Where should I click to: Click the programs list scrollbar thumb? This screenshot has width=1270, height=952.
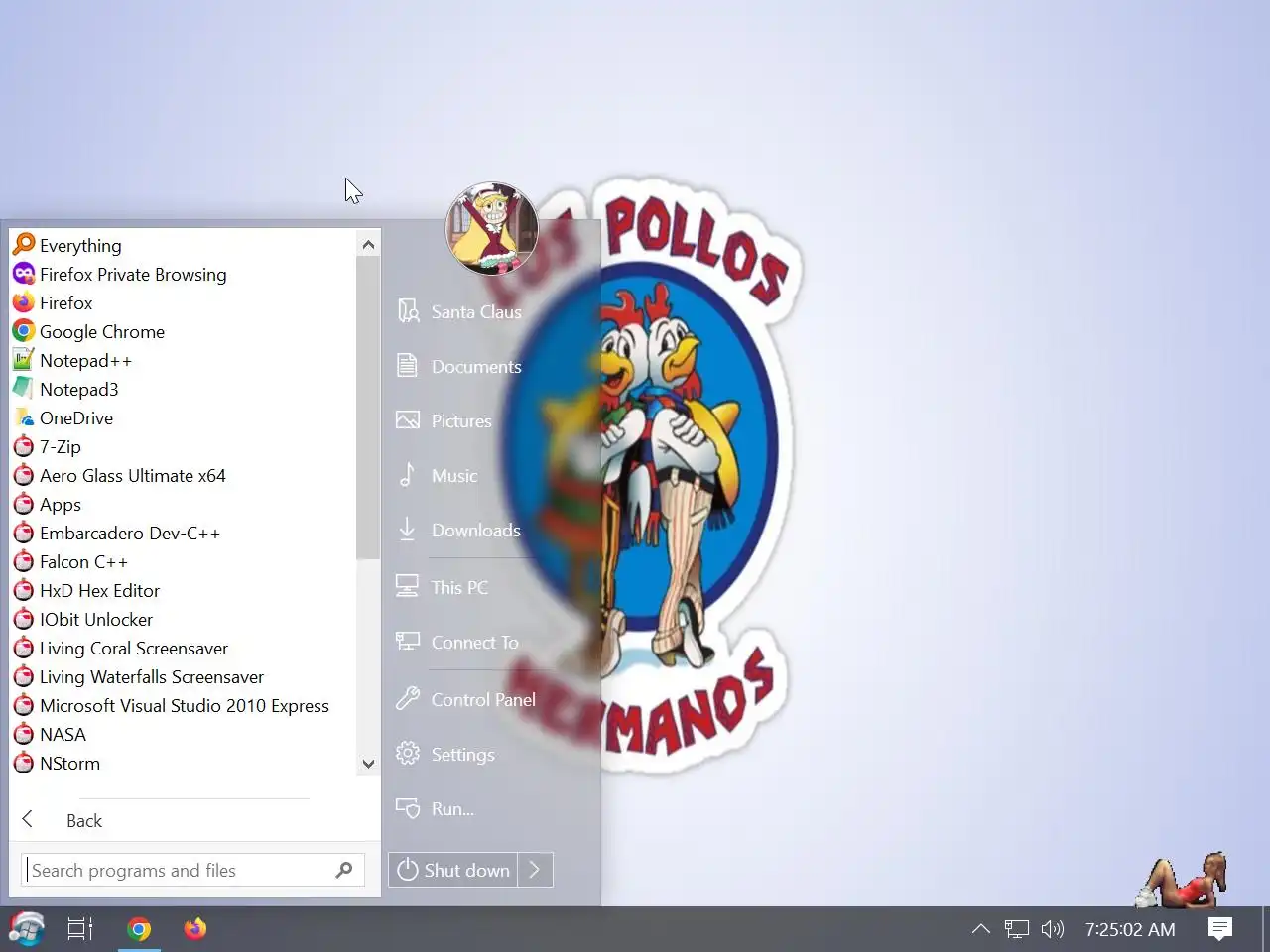pyautogui.click(x=368, y=407)
